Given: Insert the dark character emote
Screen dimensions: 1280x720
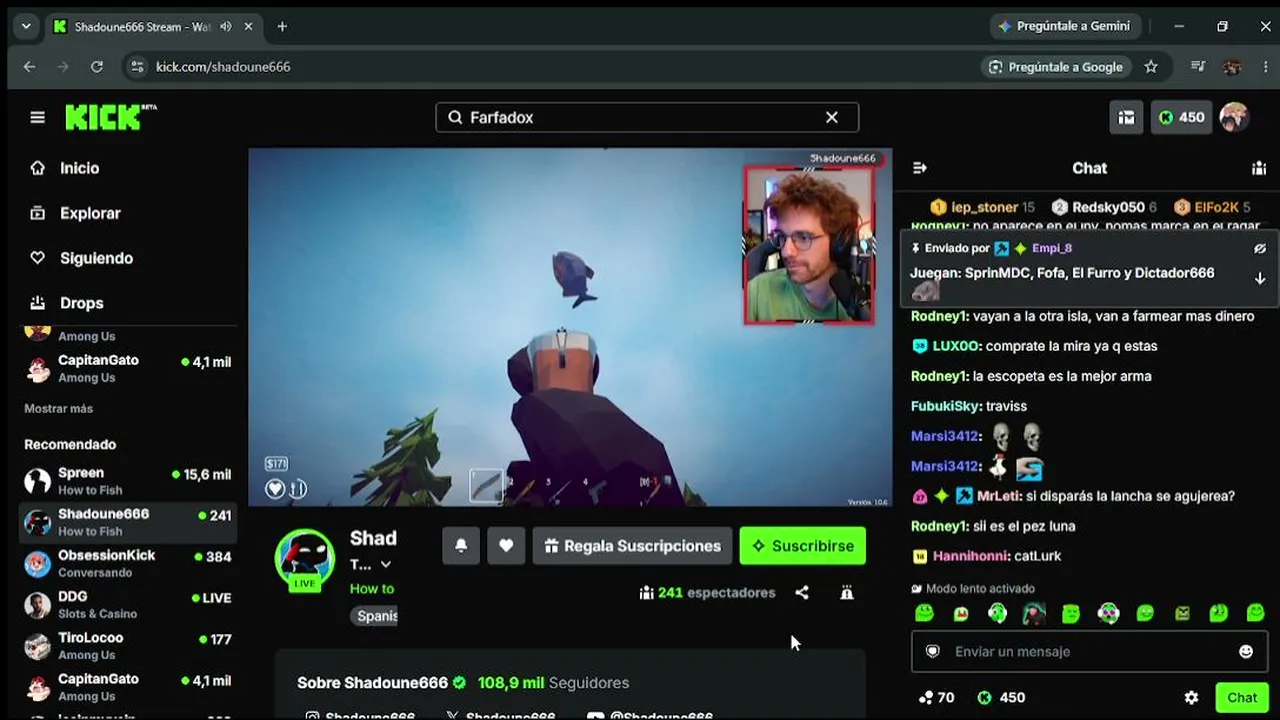Looking at the screenshot, I should point(1034,613).
